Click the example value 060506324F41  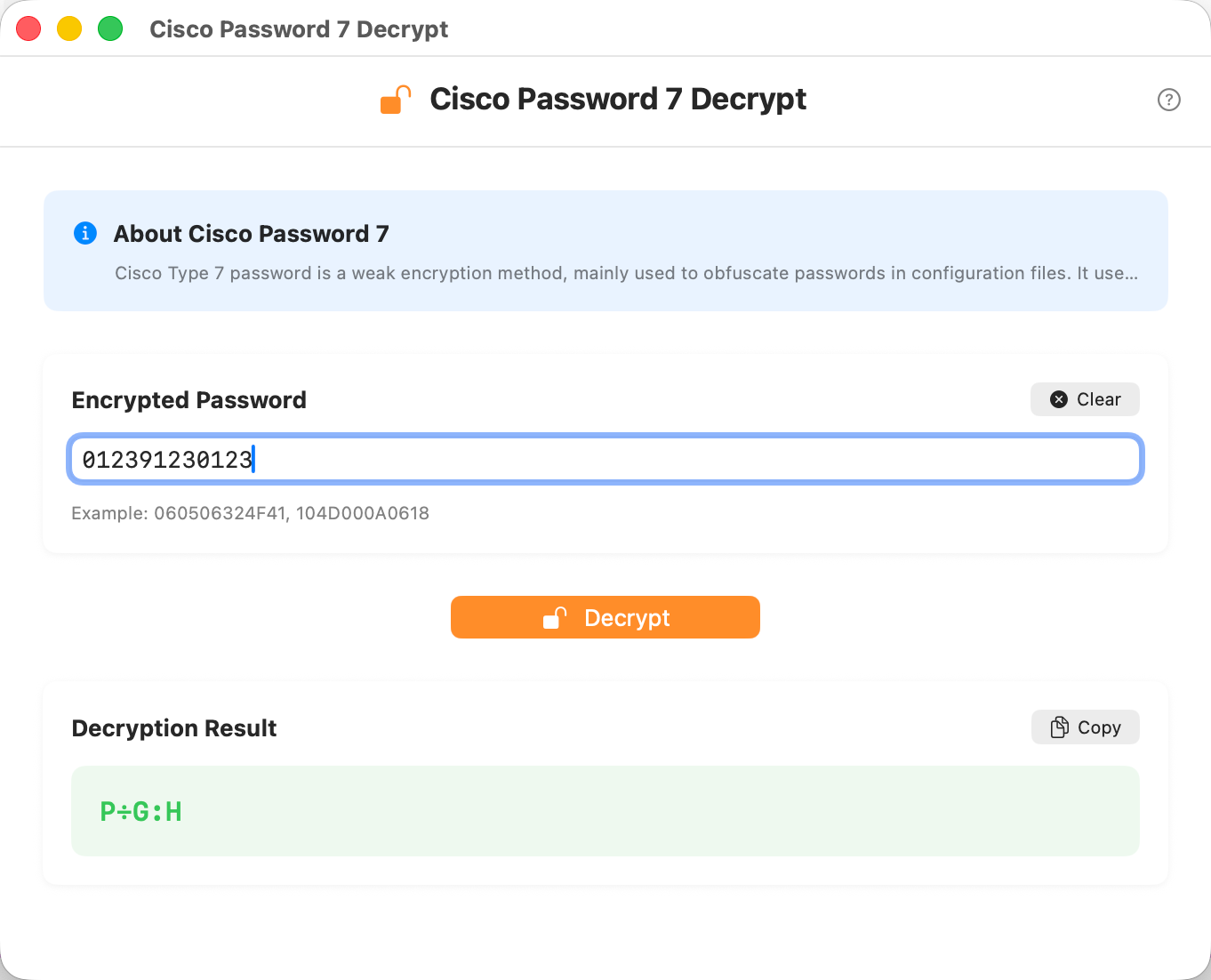point(219,513)
